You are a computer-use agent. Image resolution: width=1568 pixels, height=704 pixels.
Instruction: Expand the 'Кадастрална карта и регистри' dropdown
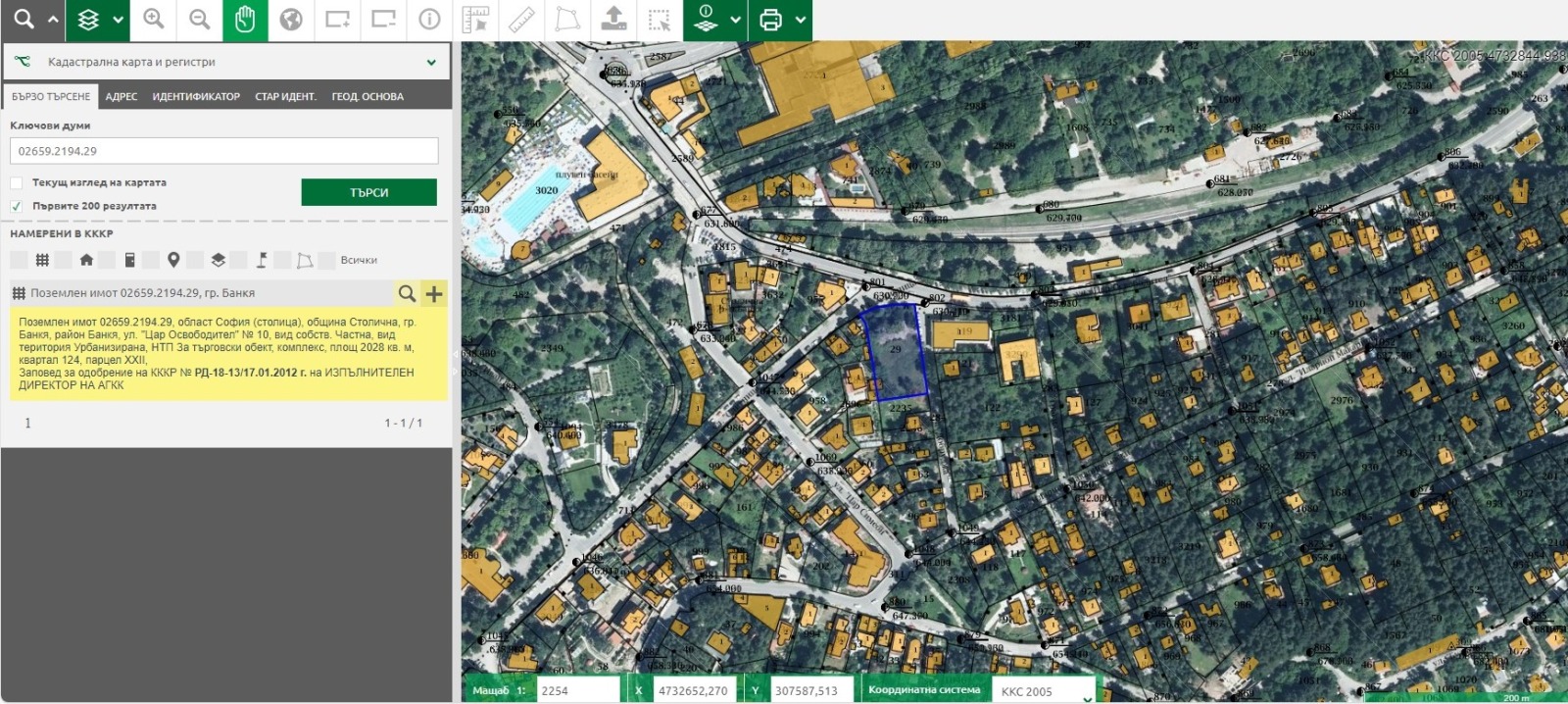pyautogui.click(x=430, y=62)
